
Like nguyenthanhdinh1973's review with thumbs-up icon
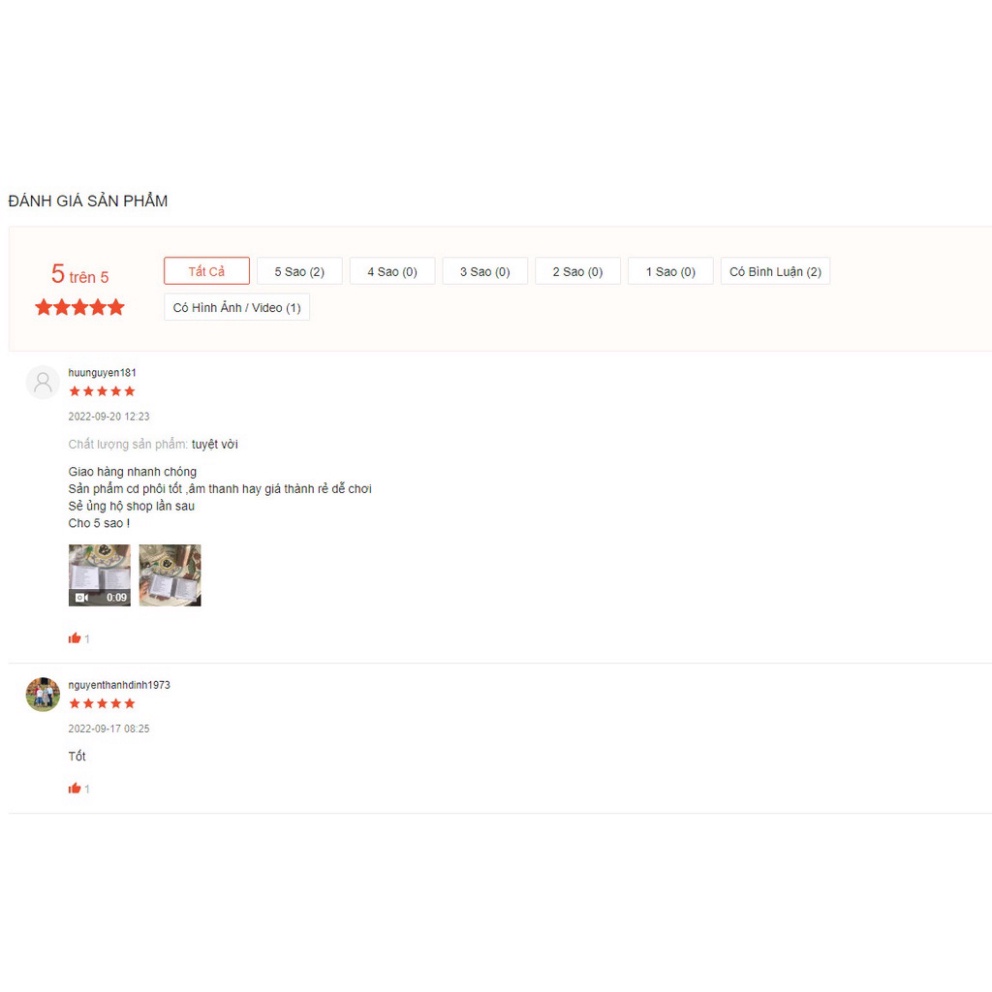[x=75, y=788]
